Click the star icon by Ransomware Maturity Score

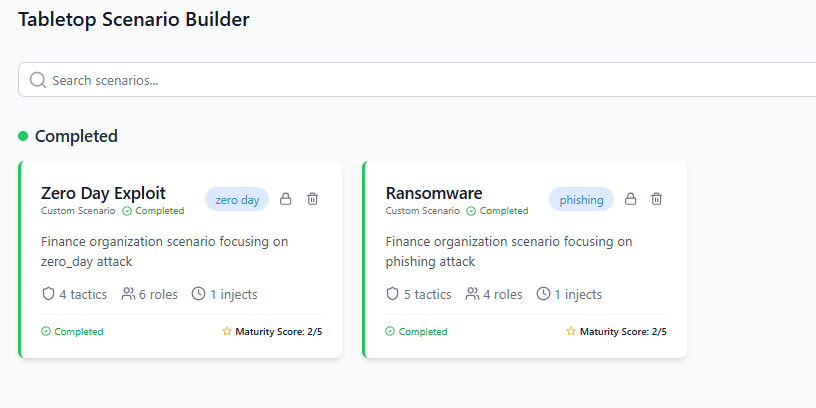pos(571,331)
